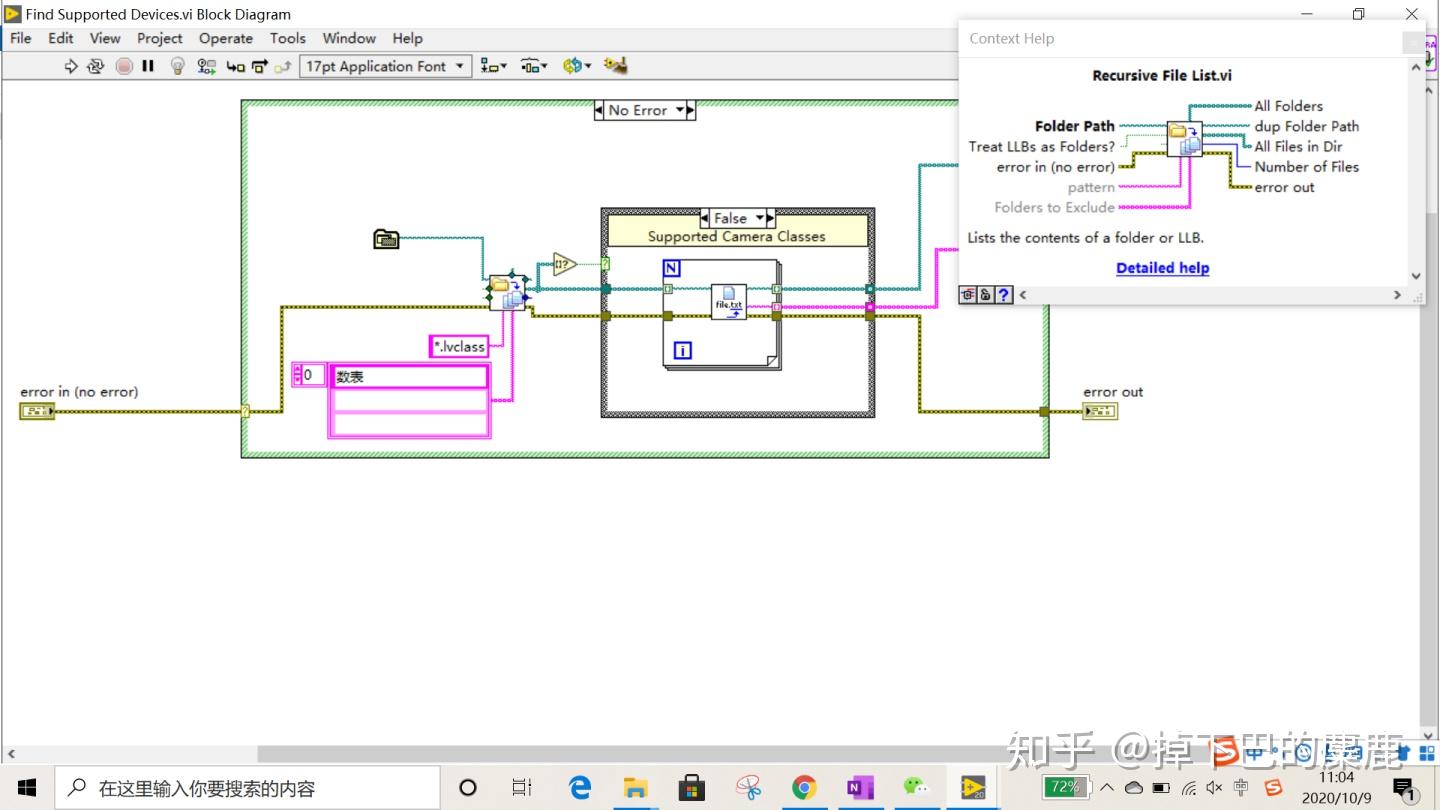Click the folder path constant on diagram
The height and width of the screenshot is (810, 1440).
click(386, 238)
